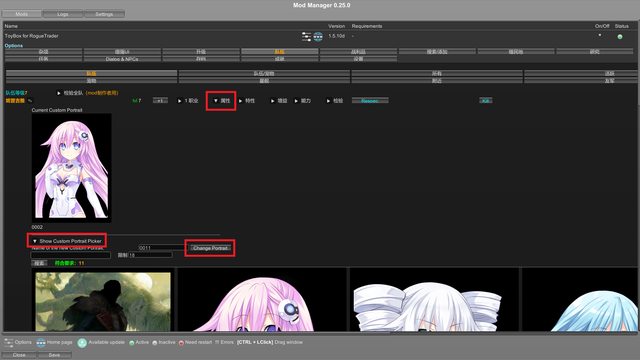Screen dimensions: 640x360
Task: Collapse the 属性 disclosure triangle
Action: [x=216, y=101]
